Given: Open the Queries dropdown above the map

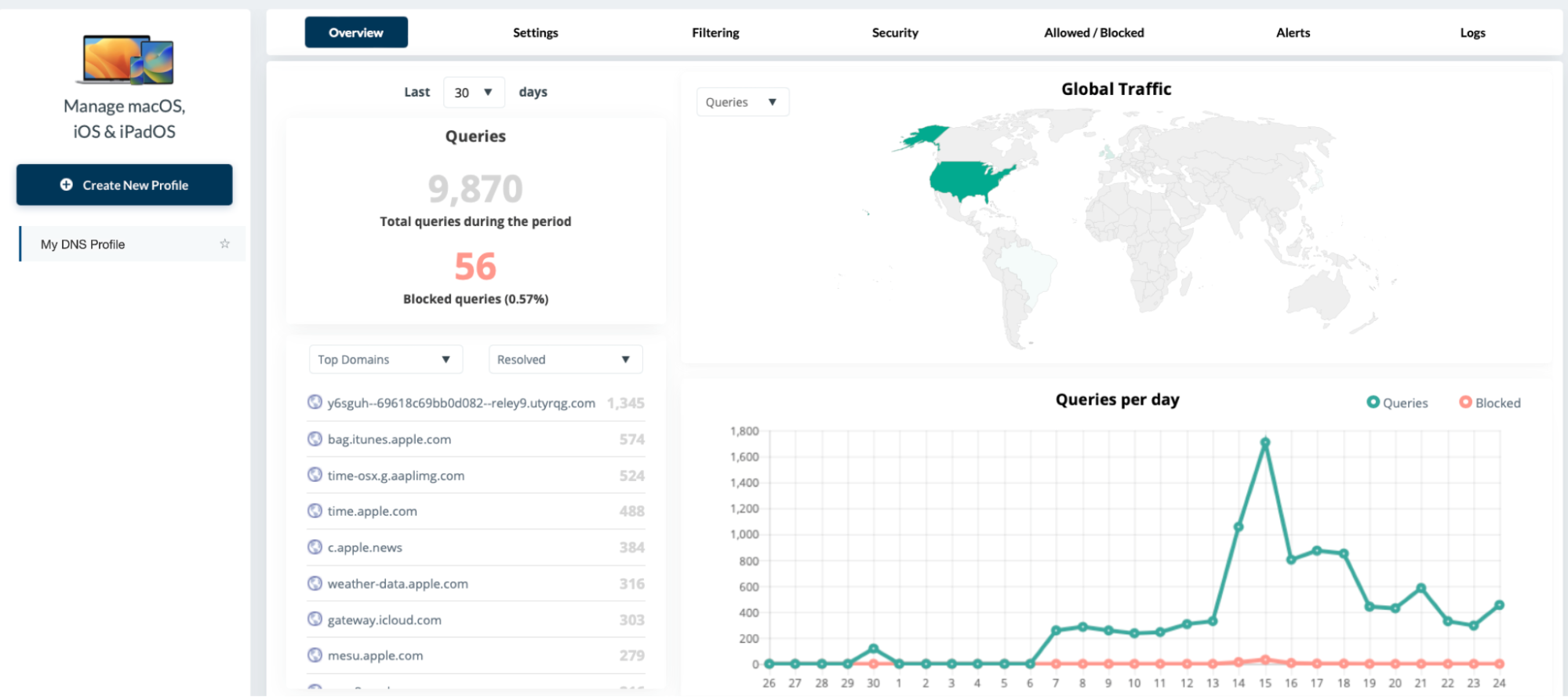Looking at the screenshot, I should pyautogui.click(x=741, y=102).
